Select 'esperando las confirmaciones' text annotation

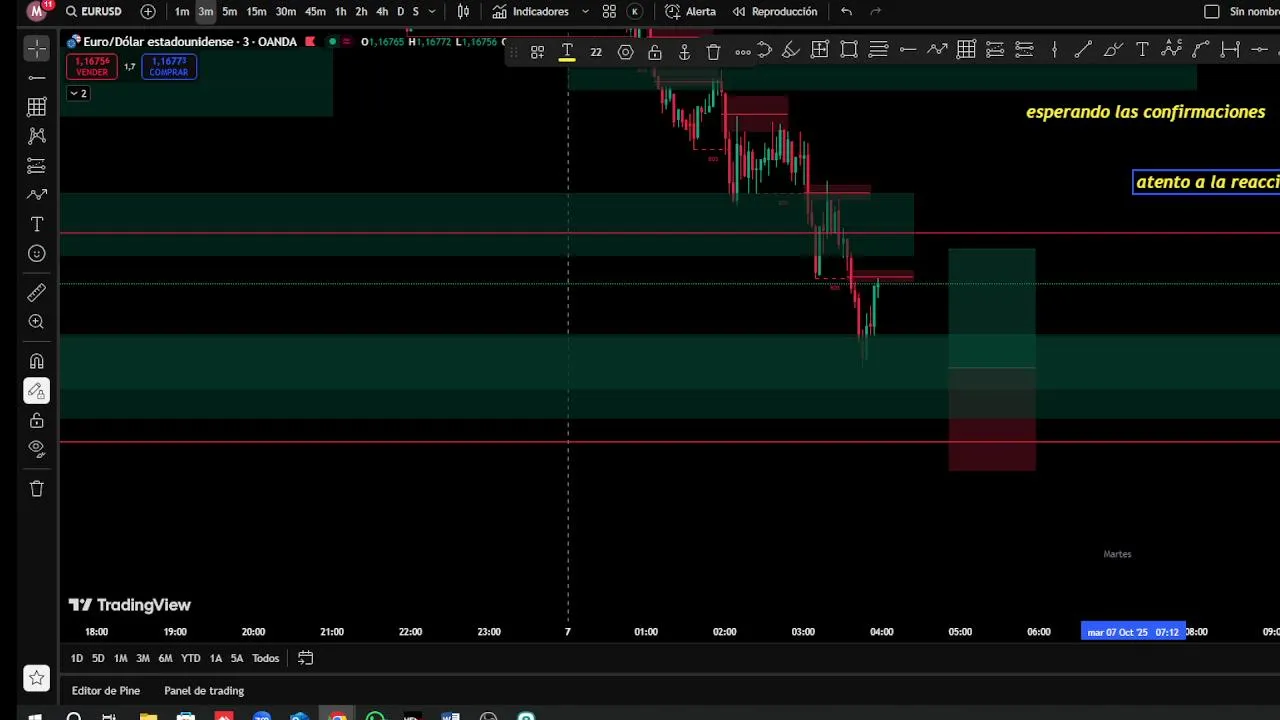tap(1146, 112)
